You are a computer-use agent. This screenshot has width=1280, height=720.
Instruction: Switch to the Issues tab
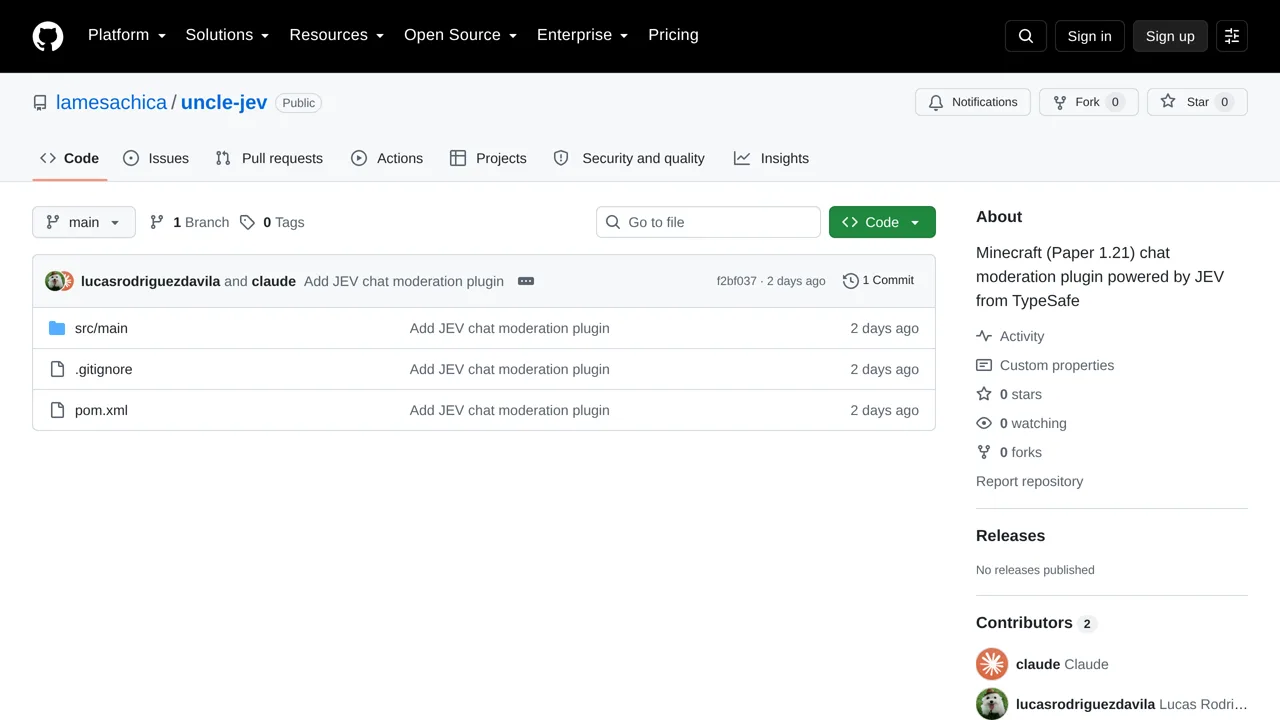pyautogui.click(x=156, y=158)
